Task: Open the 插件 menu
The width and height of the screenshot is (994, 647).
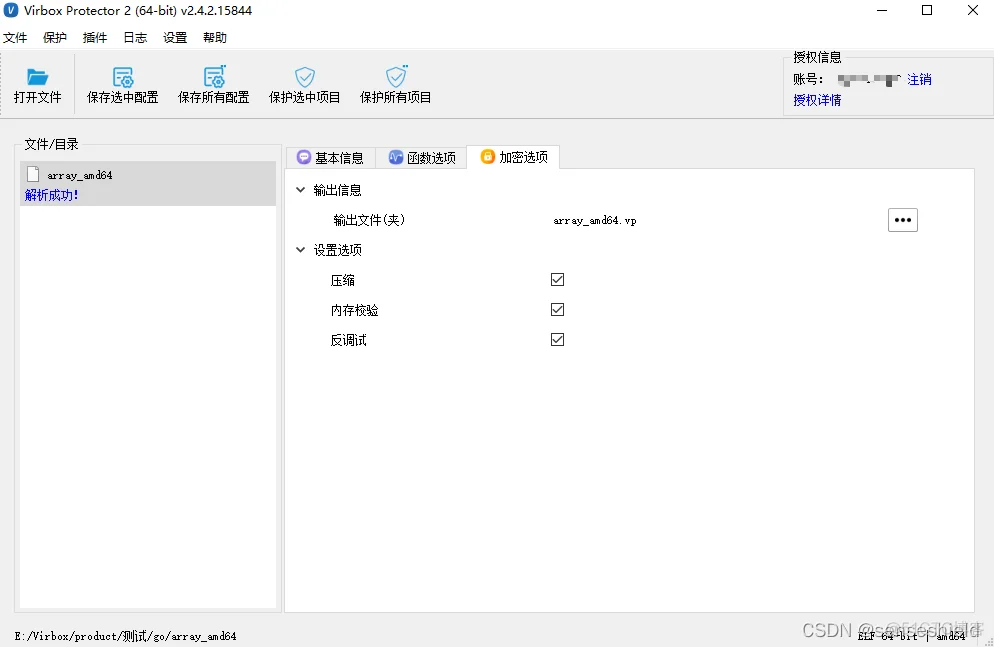Action: point(94,37)
